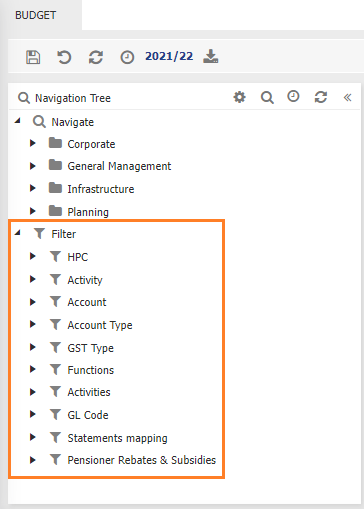This screenshot has width=364, height=509.
Task: Open Navigation Tree settings gear
Action: pyautogui.click(x=239, y=97)
